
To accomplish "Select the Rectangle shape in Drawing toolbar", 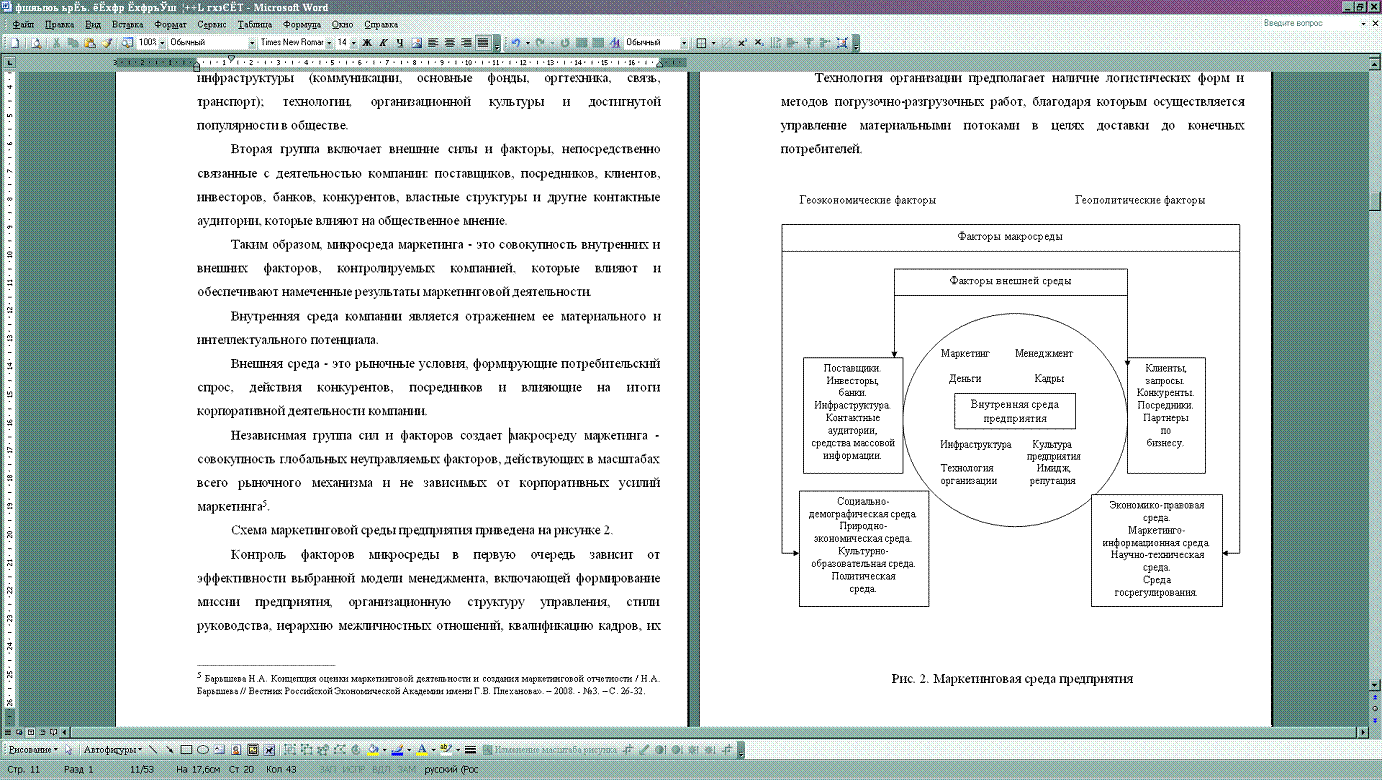I will (186, 749).
